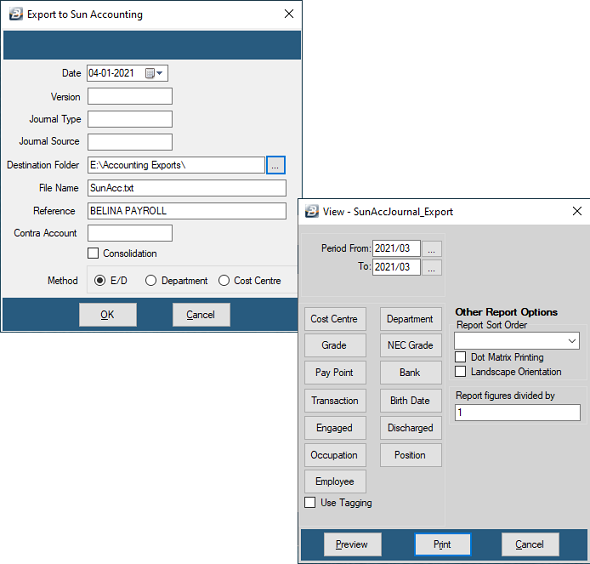The image size is (590, 564).
Task: Click the Report figures divided by field
Action: pos(517,412)
